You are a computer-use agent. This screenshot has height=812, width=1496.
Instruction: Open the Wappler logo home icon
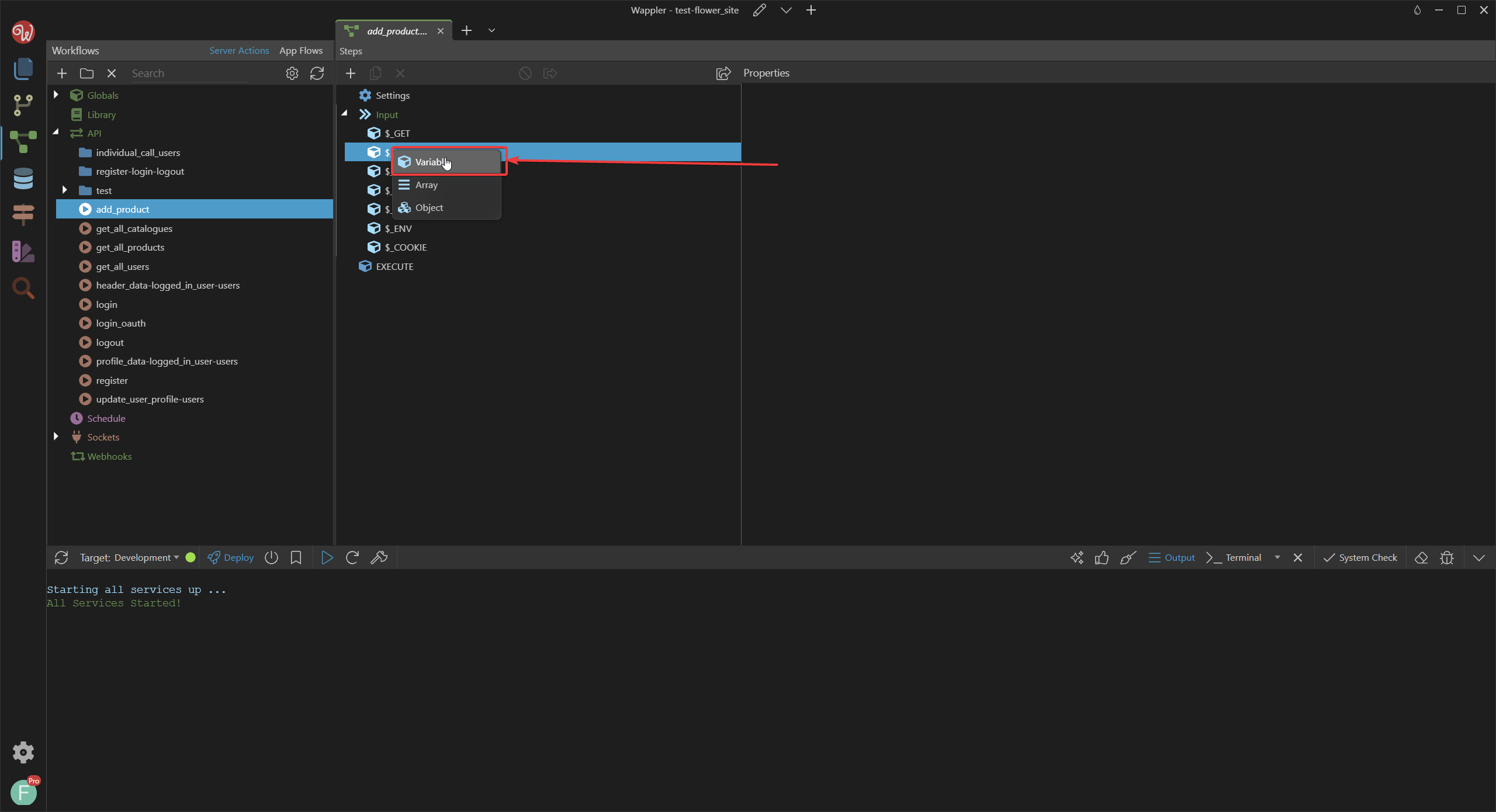point(23,32)
